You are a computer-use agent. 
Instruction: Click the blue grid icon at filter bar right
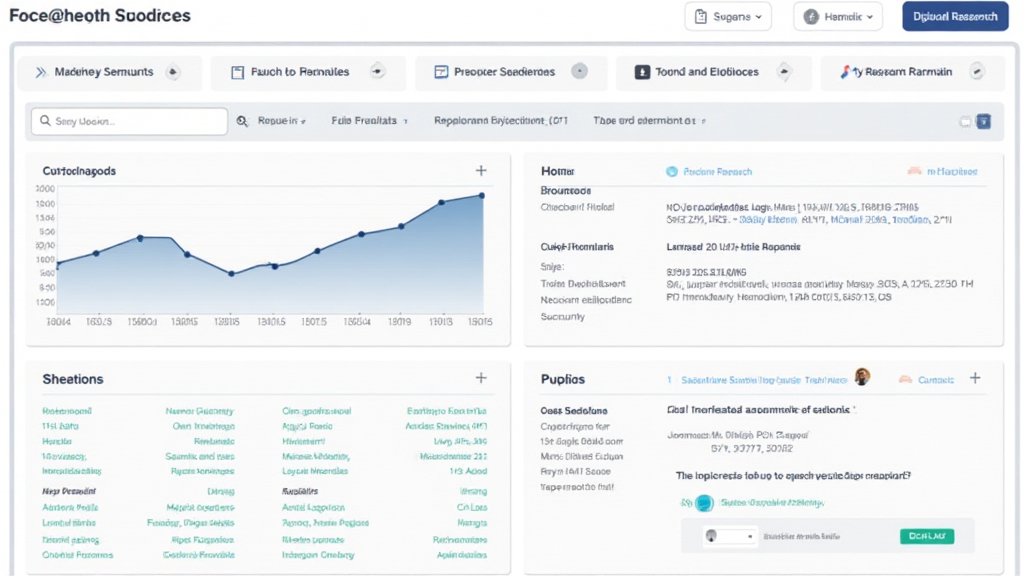point(983,121)
